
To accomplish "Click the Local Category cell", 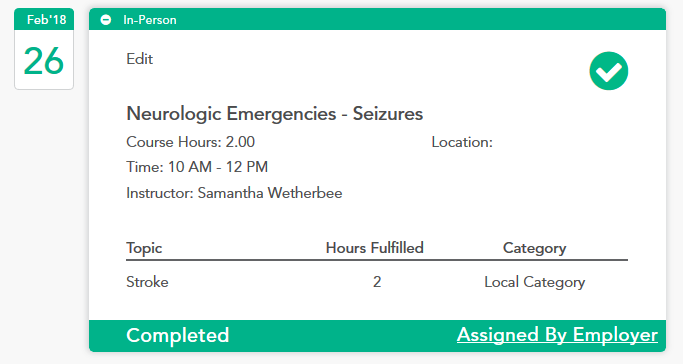I will pos(534,282).
